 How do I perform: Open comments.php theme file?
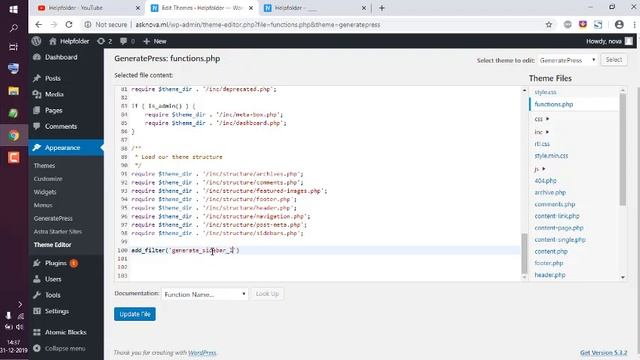point(555,204)
